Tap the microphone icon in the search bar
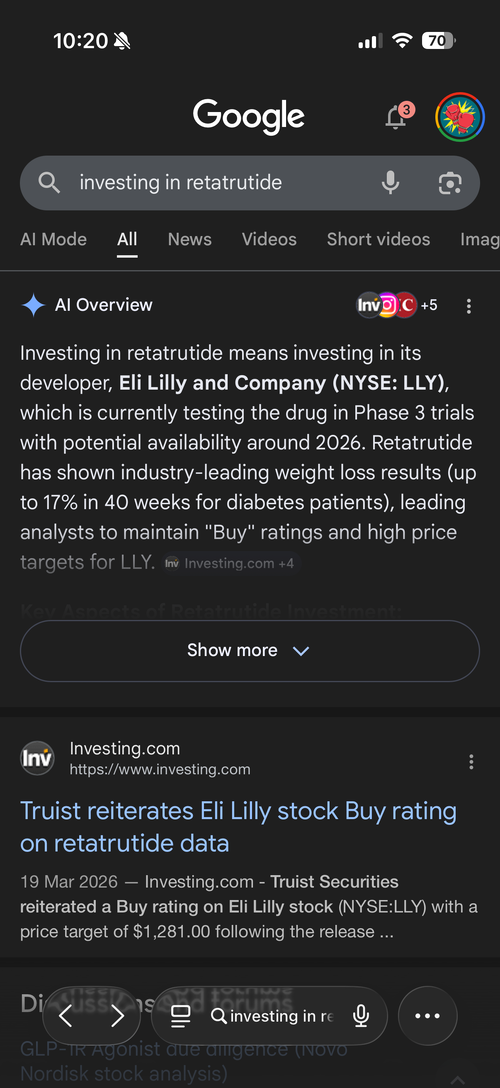Screen dimensions: 500x1088 point(390,182)
